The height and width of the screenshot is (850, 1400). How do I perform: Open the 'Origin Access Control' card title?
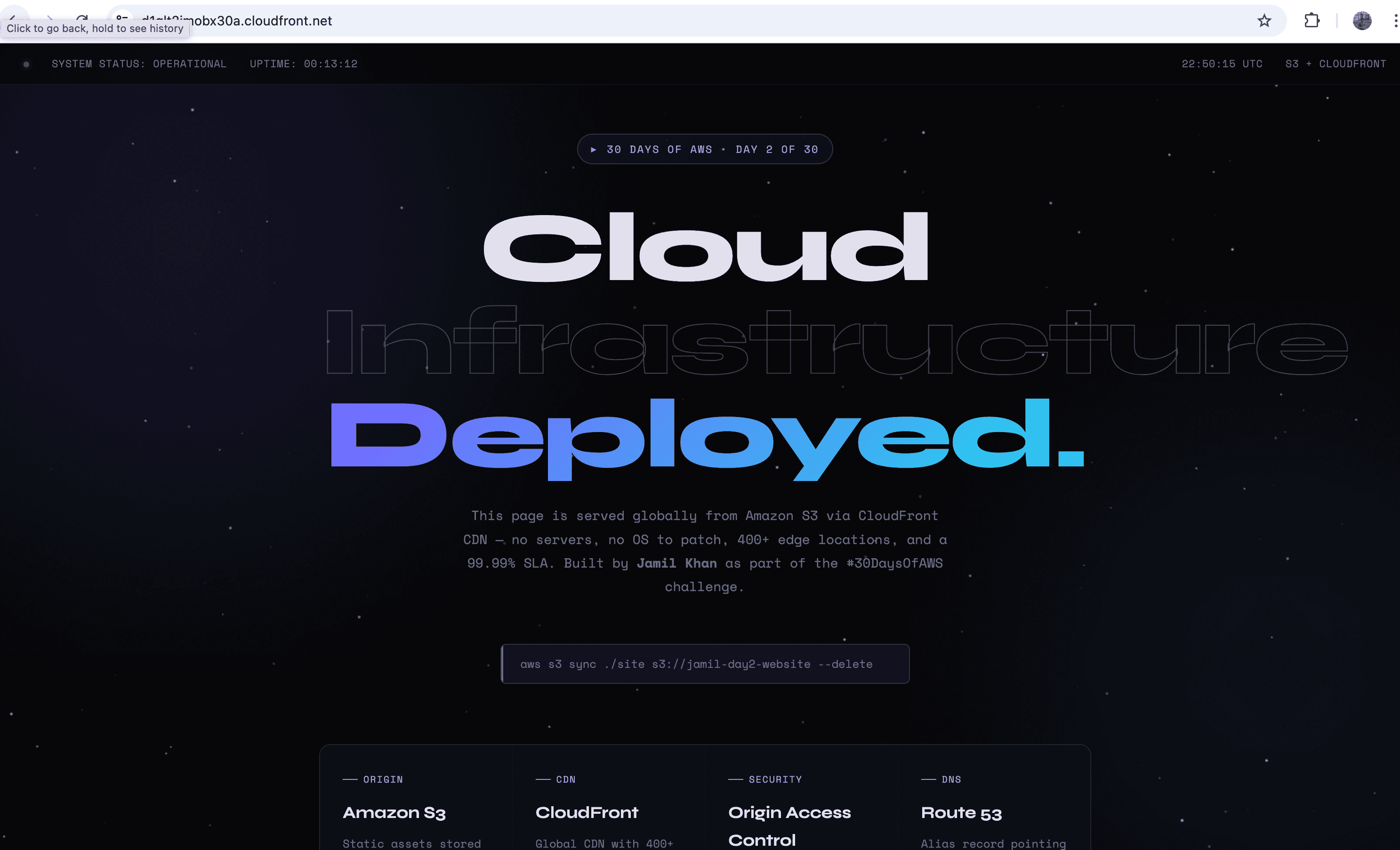pos(789,826)
